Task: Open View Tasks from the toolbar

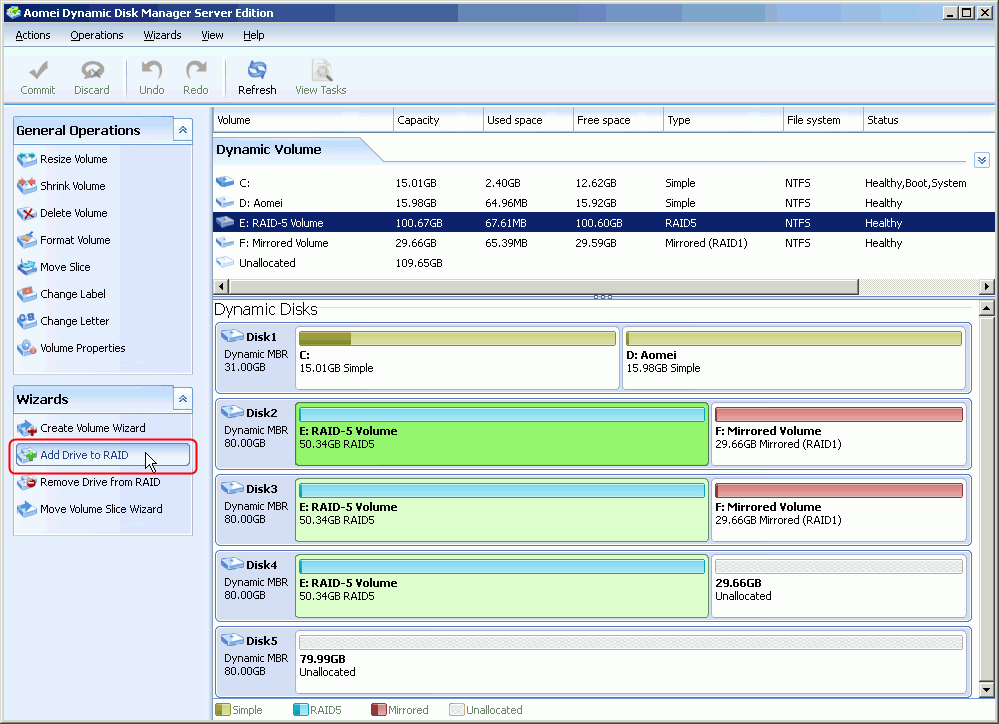Action: coord(320,75)
